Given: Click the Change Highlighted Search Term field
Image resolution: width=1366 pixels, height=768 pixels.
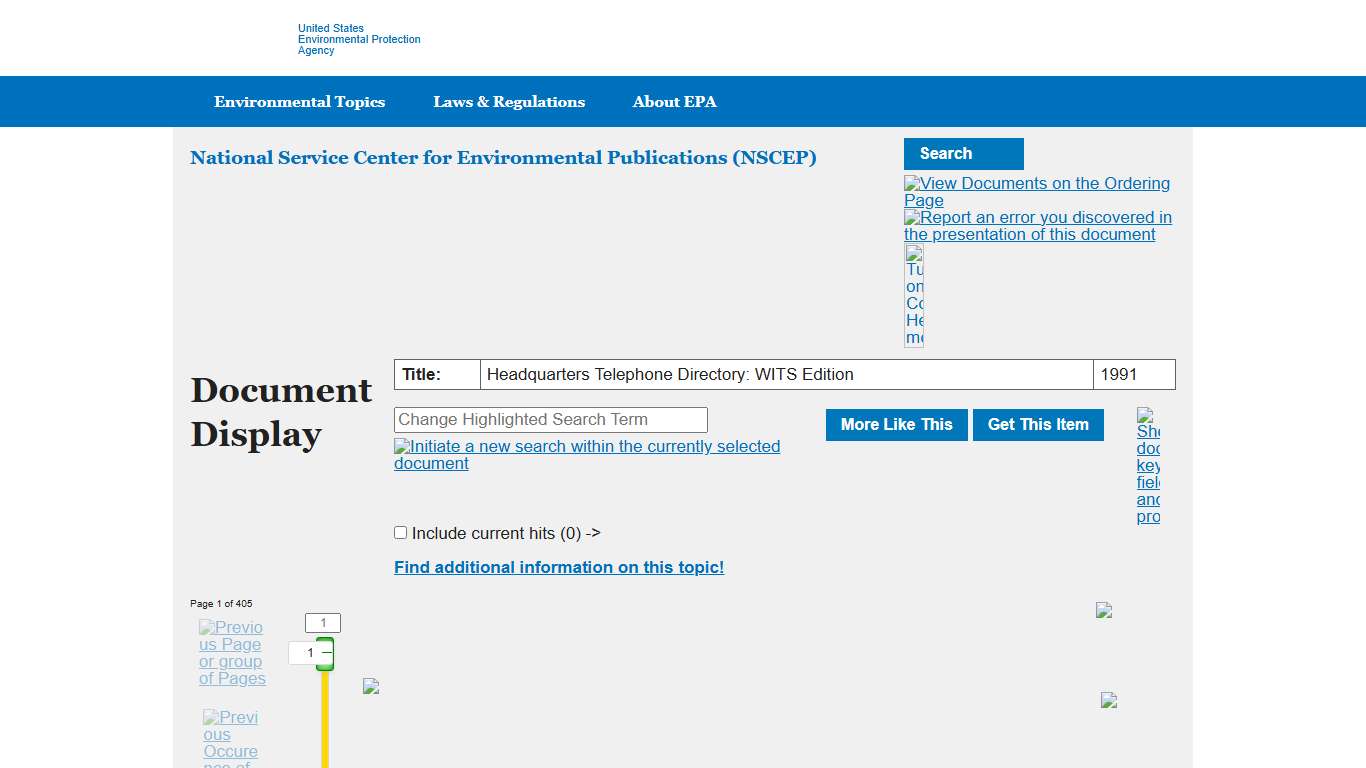Looking at the screenshot, I should click(551, 420).
